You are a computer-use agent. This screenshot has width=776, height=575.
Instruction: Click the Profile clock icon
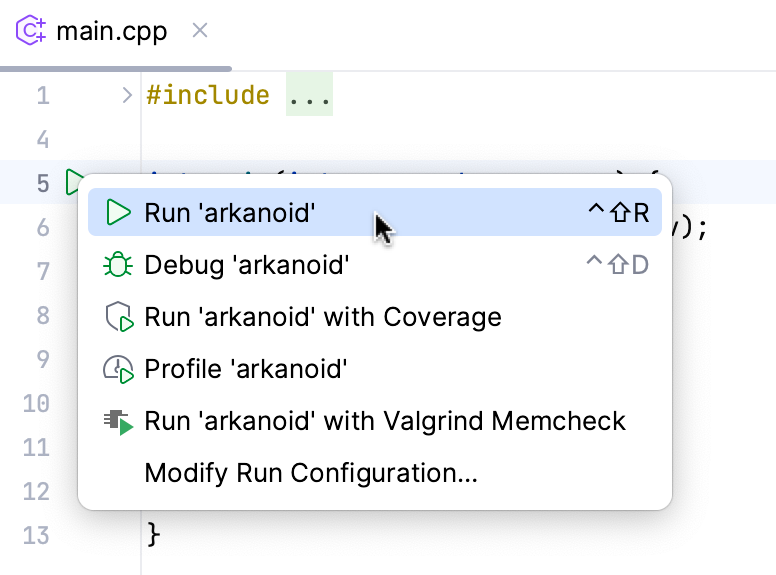click(x=119, y=370)
